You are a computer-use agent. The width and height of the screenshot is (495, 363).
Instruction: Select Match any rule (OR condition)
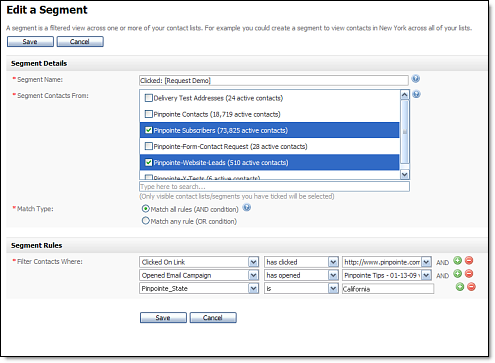pyautogui.click(x=146, y=221)
